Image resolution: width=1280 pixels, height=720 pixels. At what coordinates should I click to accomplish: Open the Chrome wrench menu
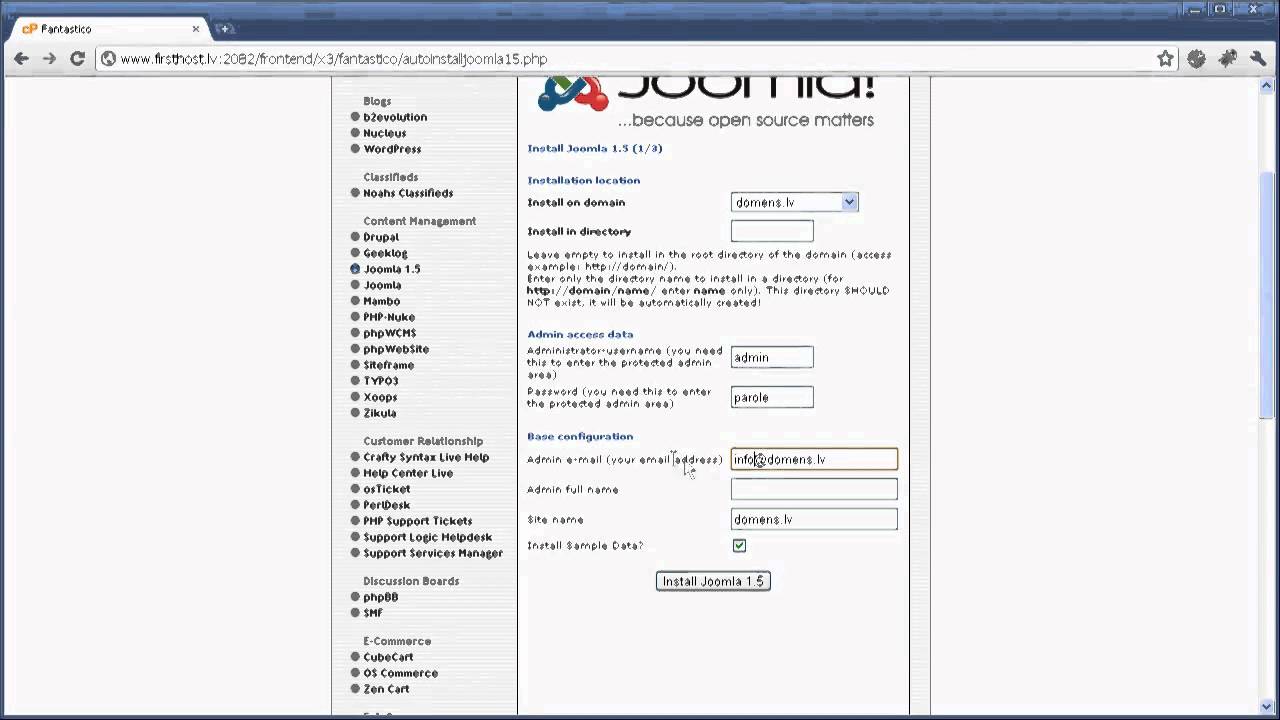(1258, 59)
